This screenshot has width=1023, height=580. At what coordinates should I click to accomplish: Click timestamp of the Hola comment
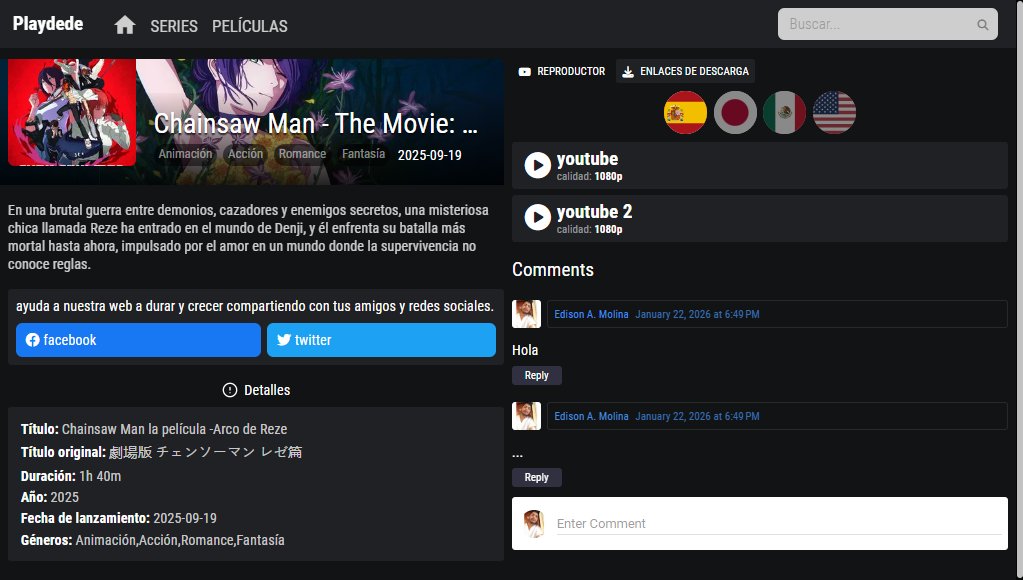(697, 314)
